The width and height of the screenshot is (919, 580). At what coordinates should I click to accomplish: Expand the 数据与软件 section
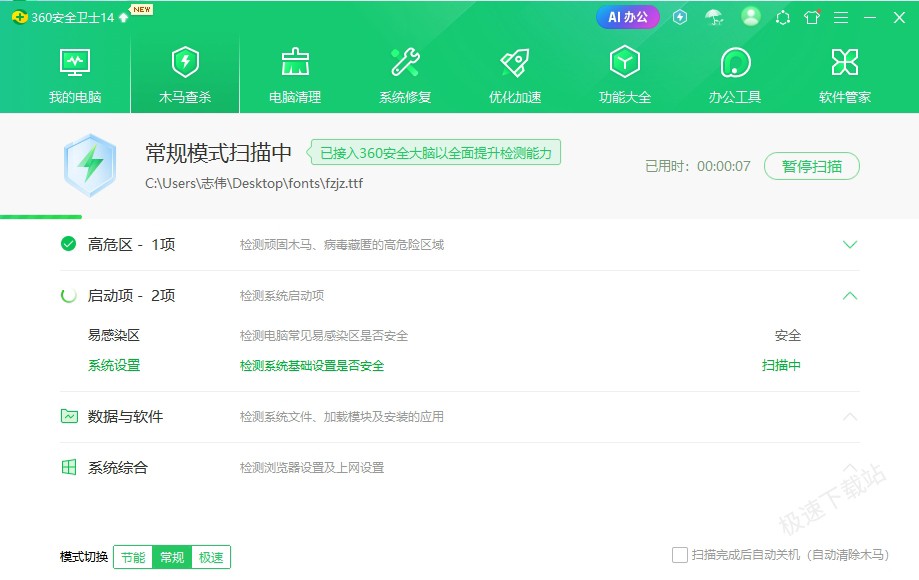(850, 417)
